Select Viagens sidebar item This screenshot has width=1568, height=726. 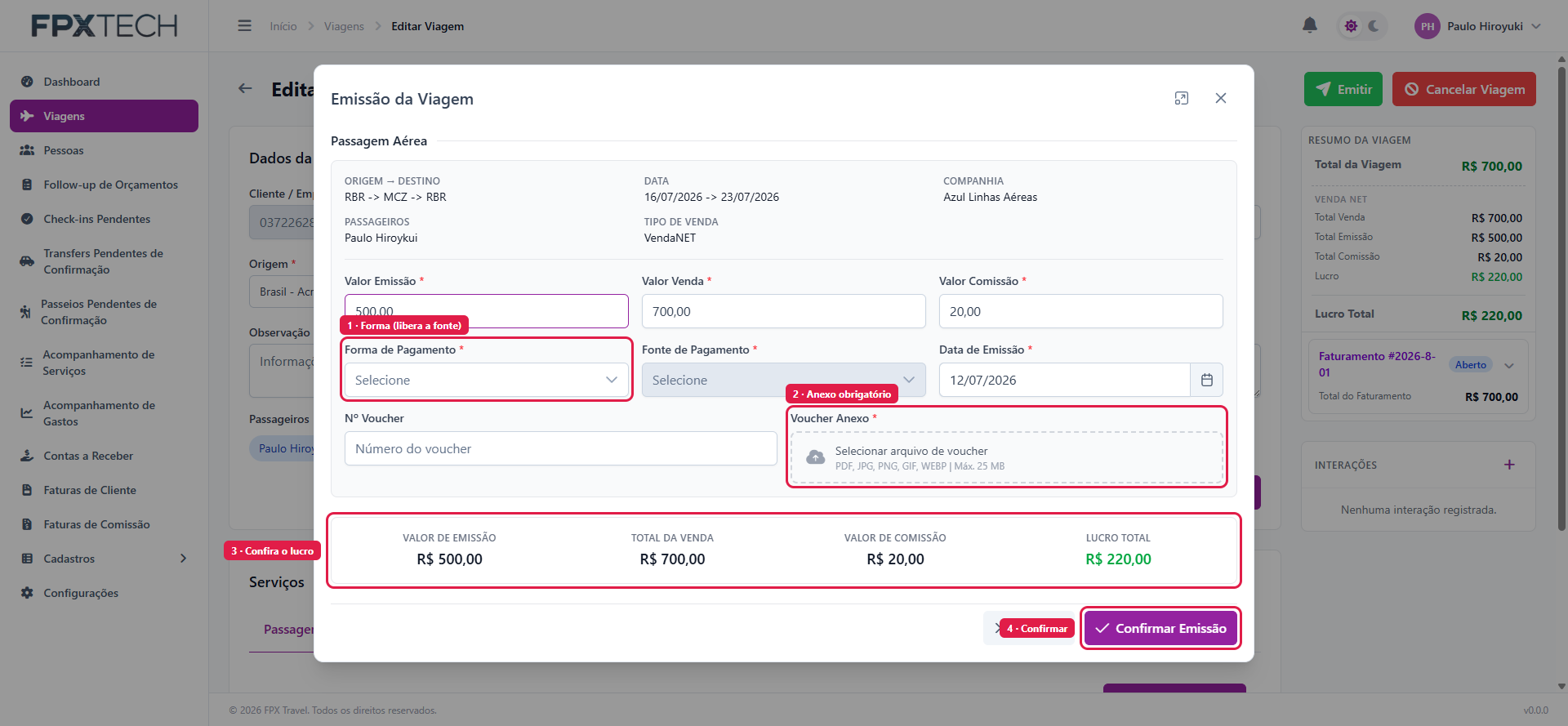[104, 116]
